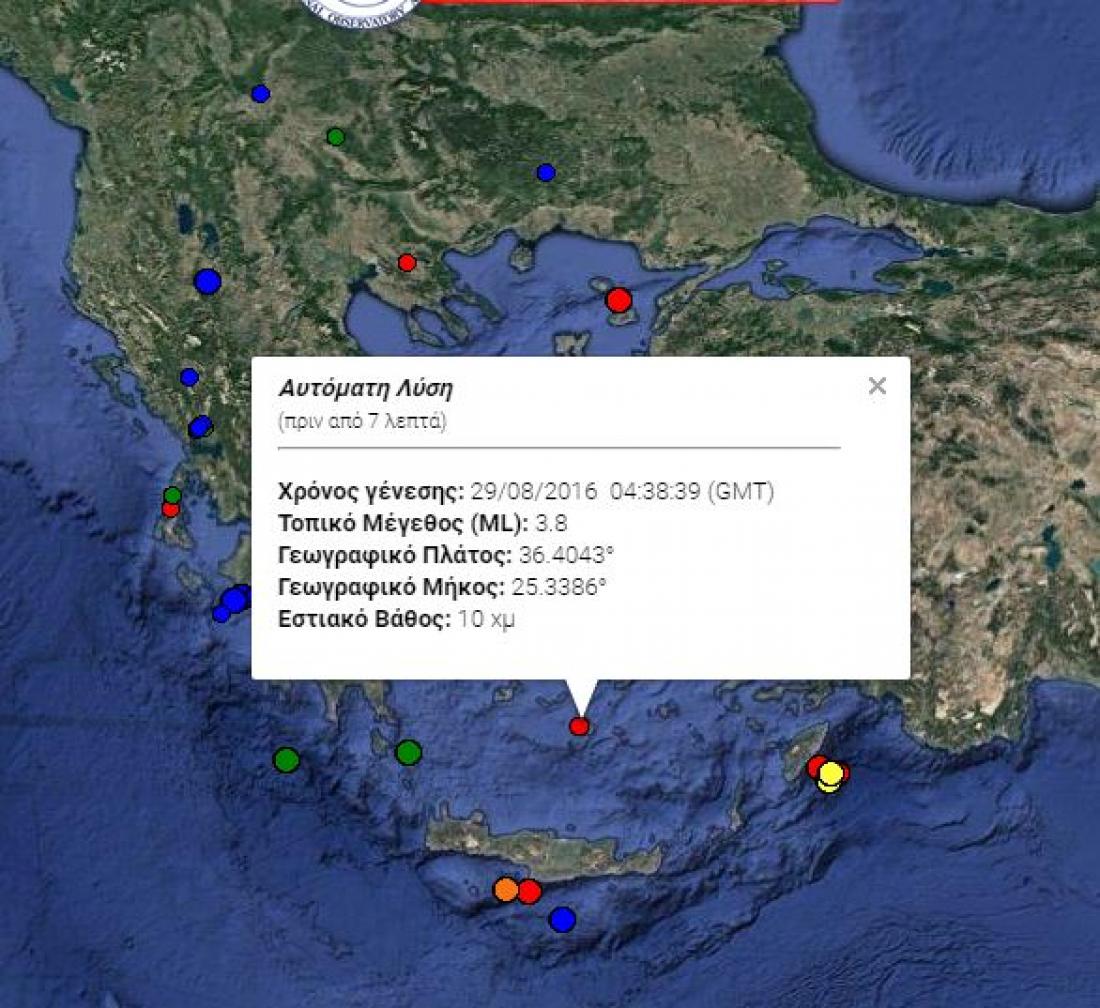Image resolution: width=1100 pixels, height=1008 pixels.
Task: Select the small red marker near Thessaloniki
Action: [407, 263]
